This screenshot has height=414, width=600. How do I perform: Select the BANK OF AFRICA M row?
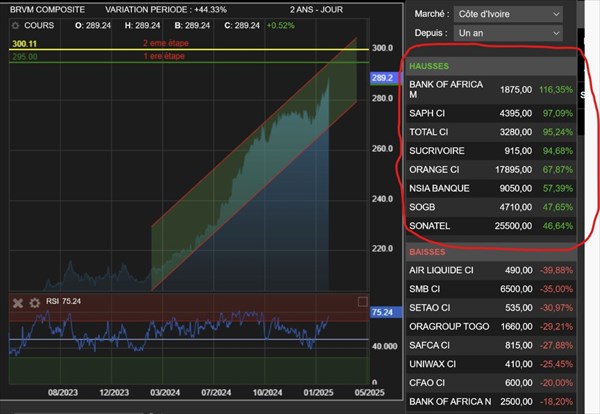pos(491,90)
